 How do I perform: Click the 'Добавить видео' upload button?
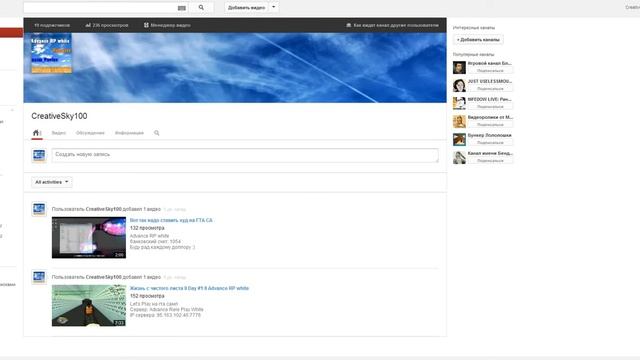click(x=246, y=7)
